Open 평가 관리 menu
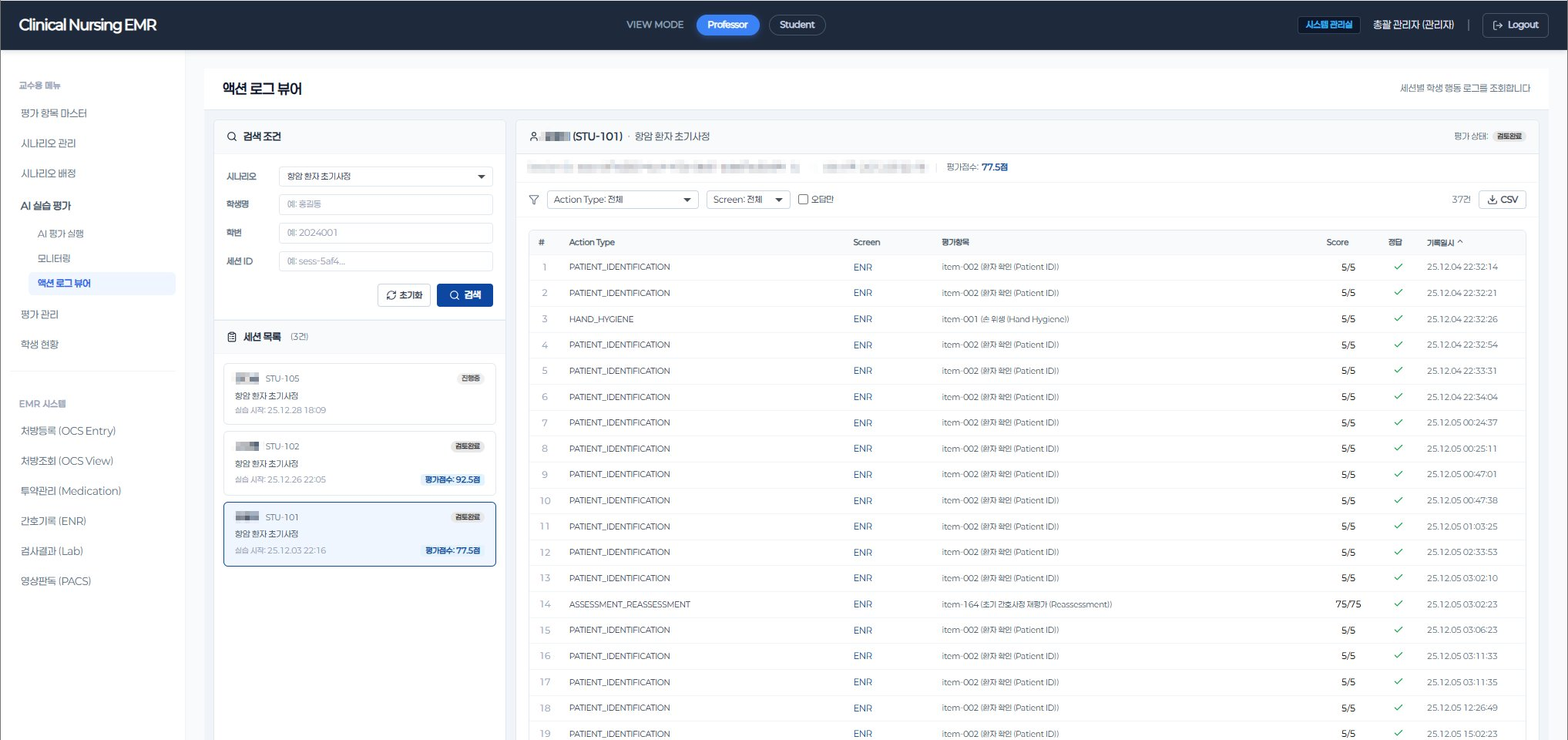This screenshot has height=740, width=1568. click(x=39, y=314)
